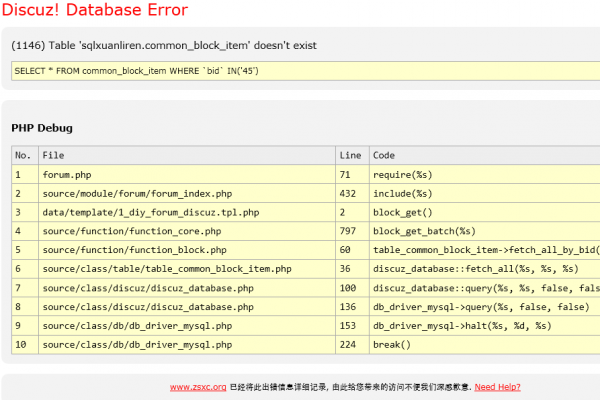
Task: Click line number '432'
Action: 352,193
